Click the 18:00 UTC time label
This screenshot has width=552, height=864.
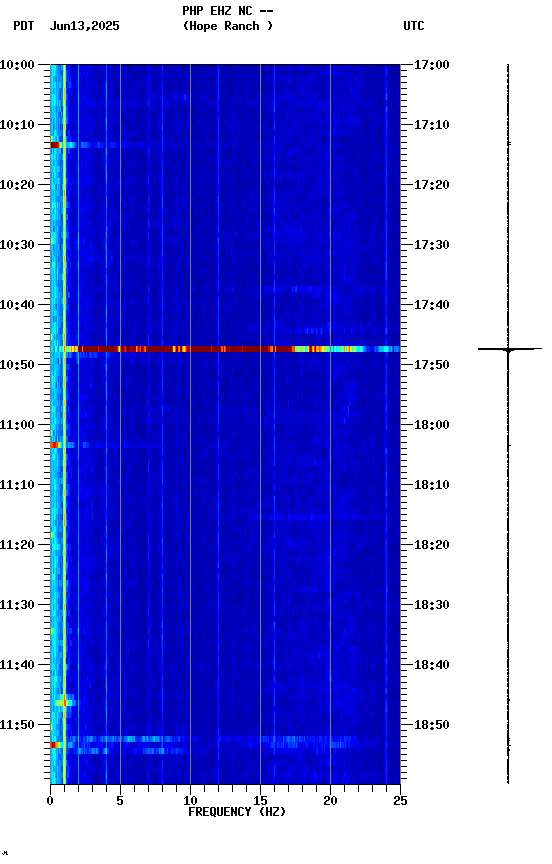click(x=432, y=425)
